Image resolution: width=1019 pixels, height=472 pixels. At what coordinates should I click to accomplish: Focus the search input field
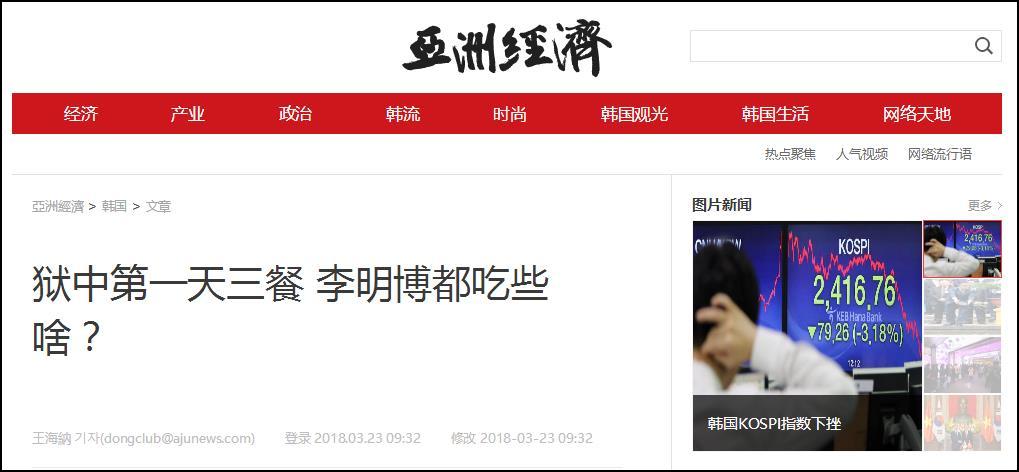click(832, 46)
